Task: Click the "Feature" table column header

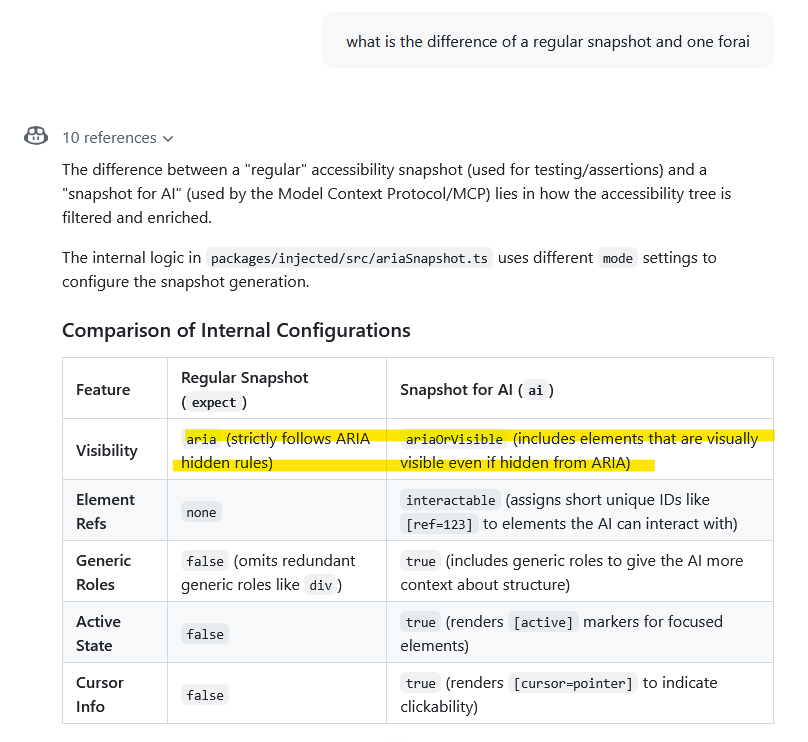Action: pyautogui.click(x=103, y=389)
